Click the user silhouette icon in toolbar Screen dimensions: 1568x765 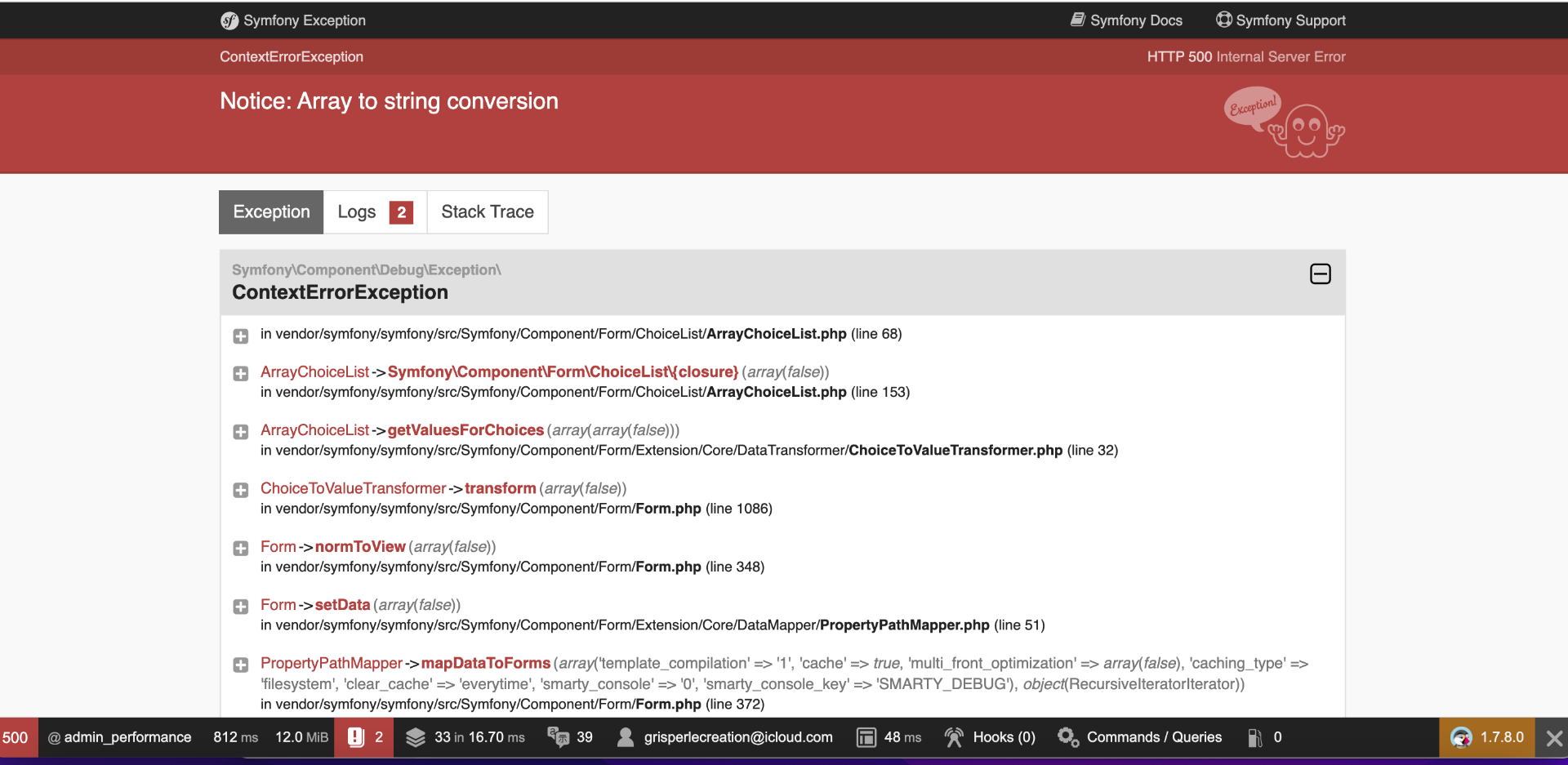[x=626, y=737]
